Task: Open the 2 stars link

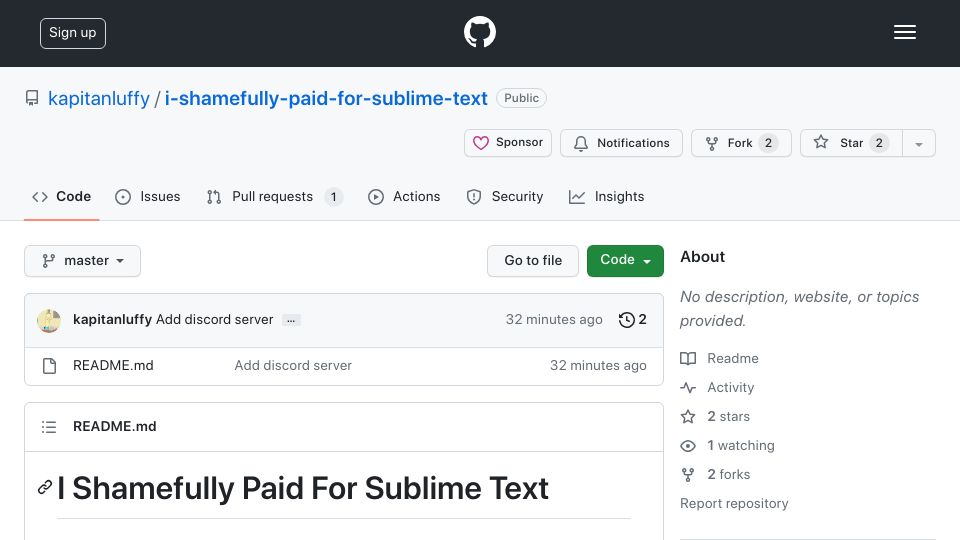Action: [x=715, y=416]
